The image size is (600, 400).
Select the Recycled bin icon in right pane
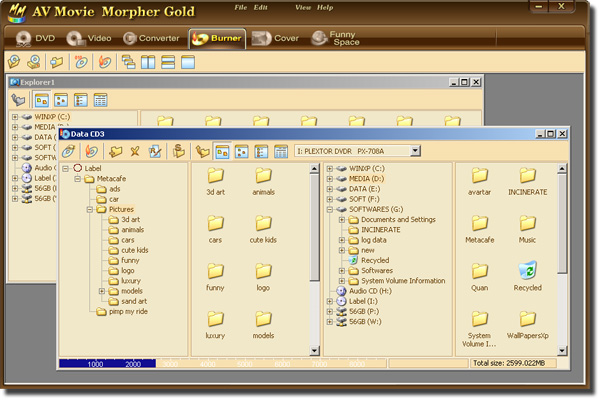tap(528, 277)
